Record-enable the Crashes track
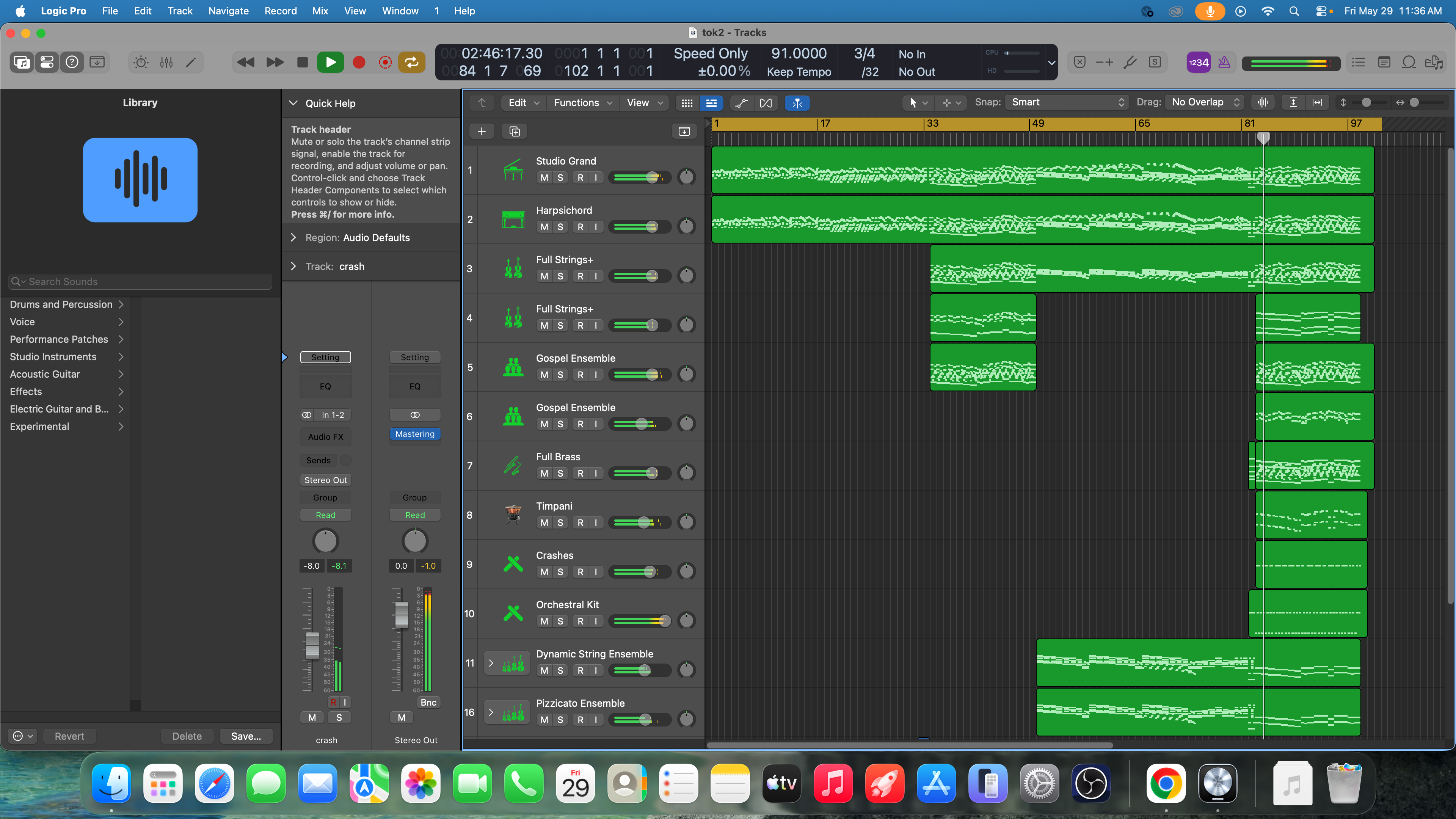The height and width of the screenshot is (819, 1456). coord(581,572)
